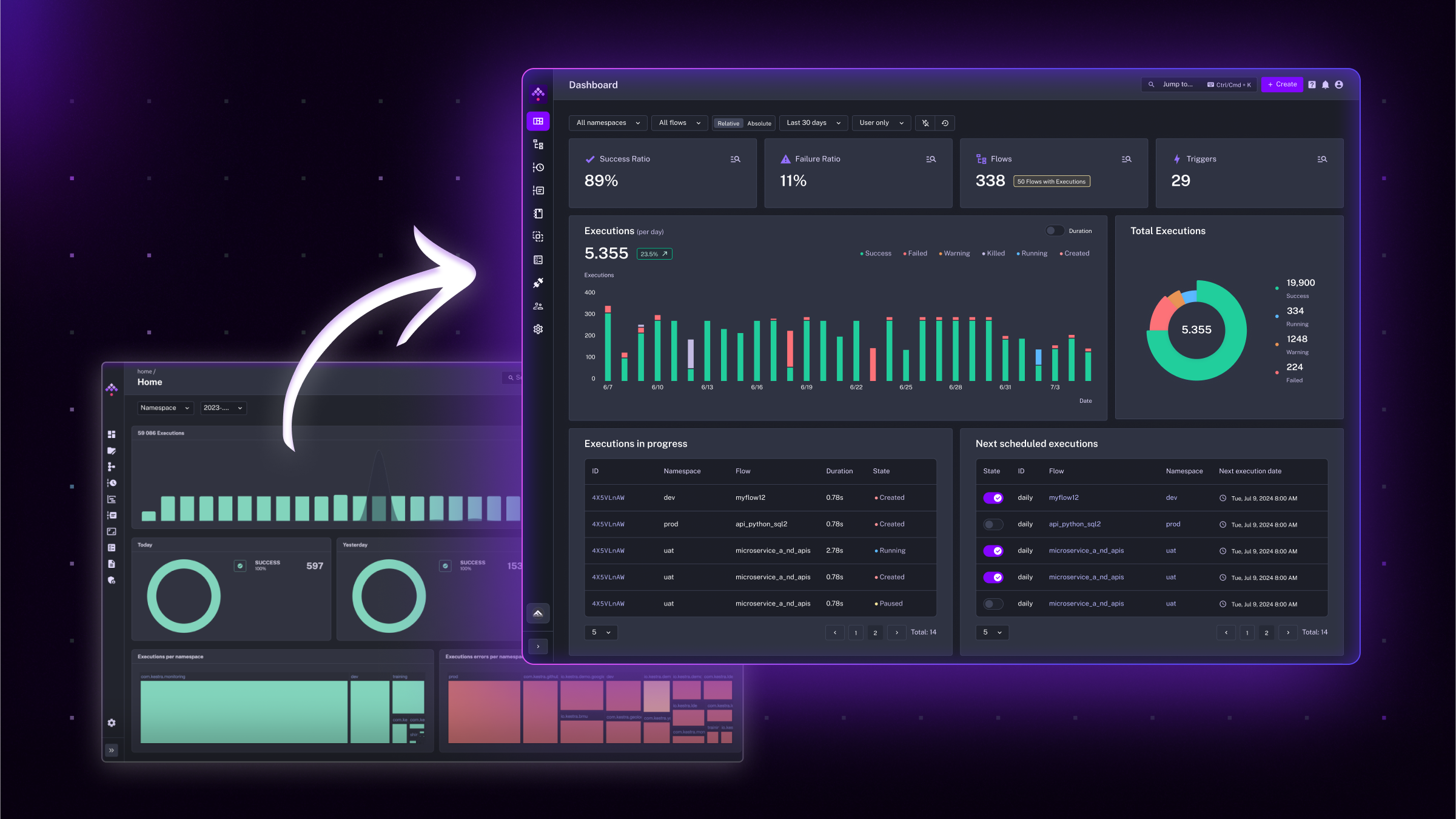Open Plugins via the plug sidebar icon
This screenshot has height=819, width=1456.
click(538, 283)
